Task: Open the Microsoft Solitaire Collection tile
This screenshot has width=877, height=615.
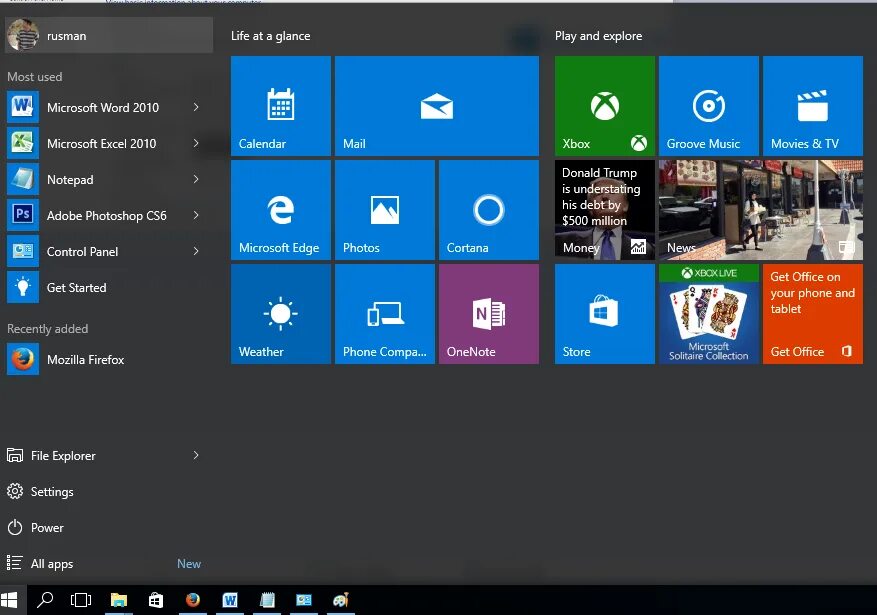Action: [709, 314]
